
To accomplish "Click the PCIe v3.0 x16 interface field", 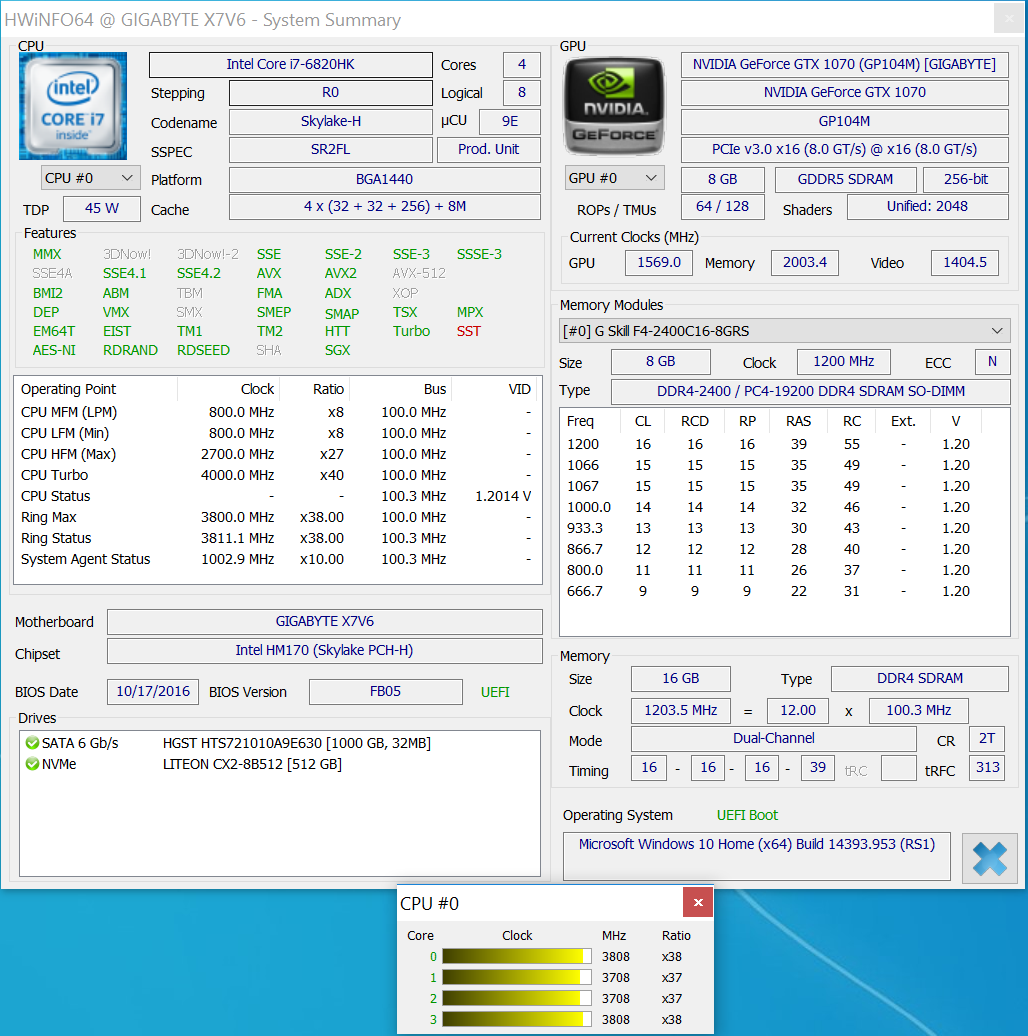I will (x=844, y=150).
